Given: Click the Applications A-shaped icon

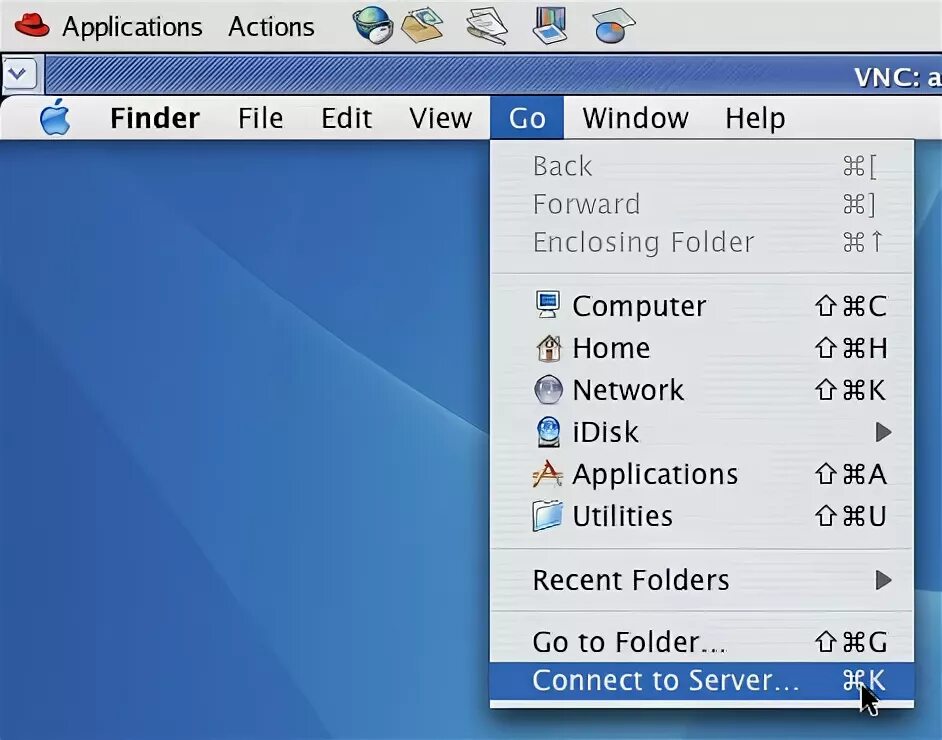Looking at the screenshot, I should pyautogui.click(x=547, y=474).
